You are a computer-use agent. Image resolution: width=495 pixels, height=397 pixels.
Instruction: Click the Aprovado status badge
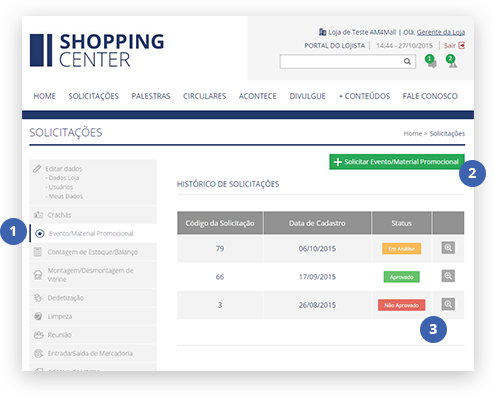point(401,277)
